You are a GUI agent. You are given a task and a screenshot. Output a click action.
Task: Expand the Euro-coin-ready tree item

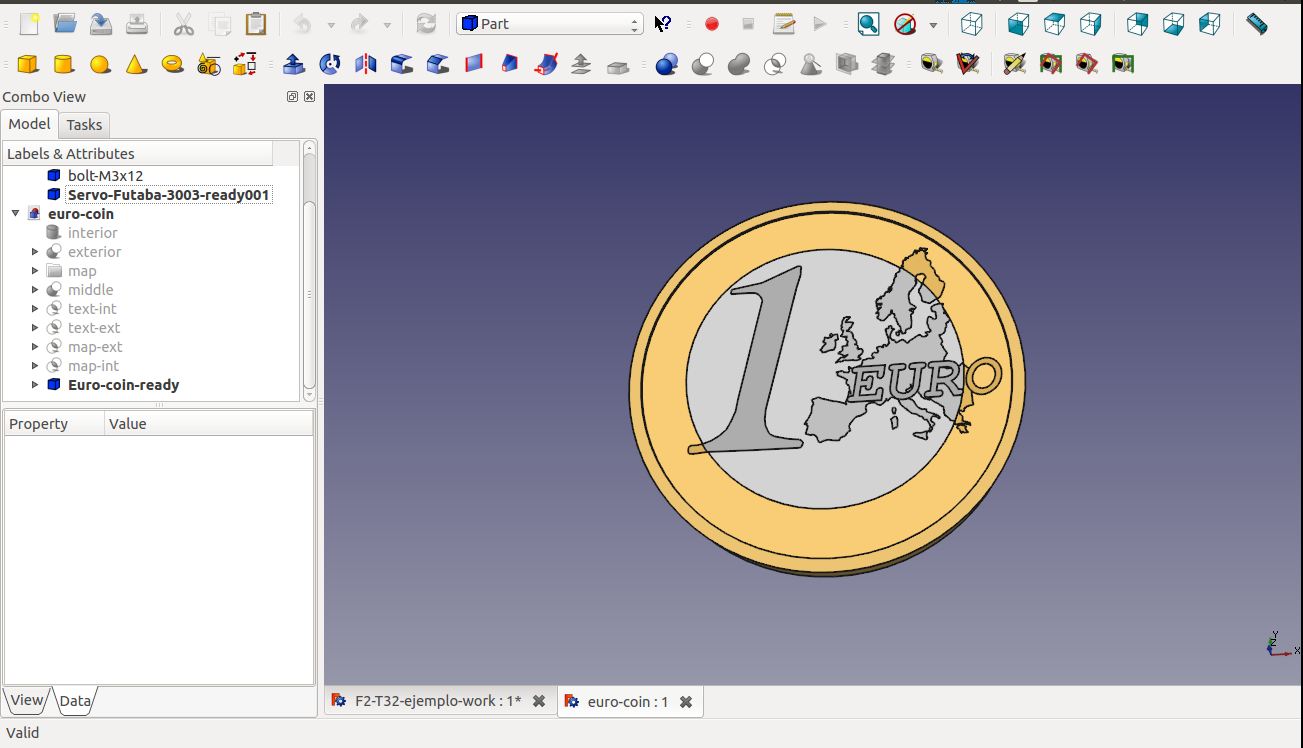(x=35, y=385)
